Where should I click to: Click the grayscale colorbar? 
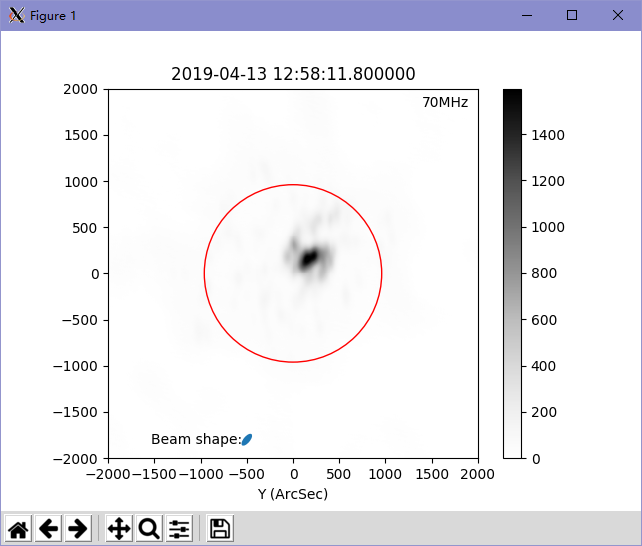(513, 273)
